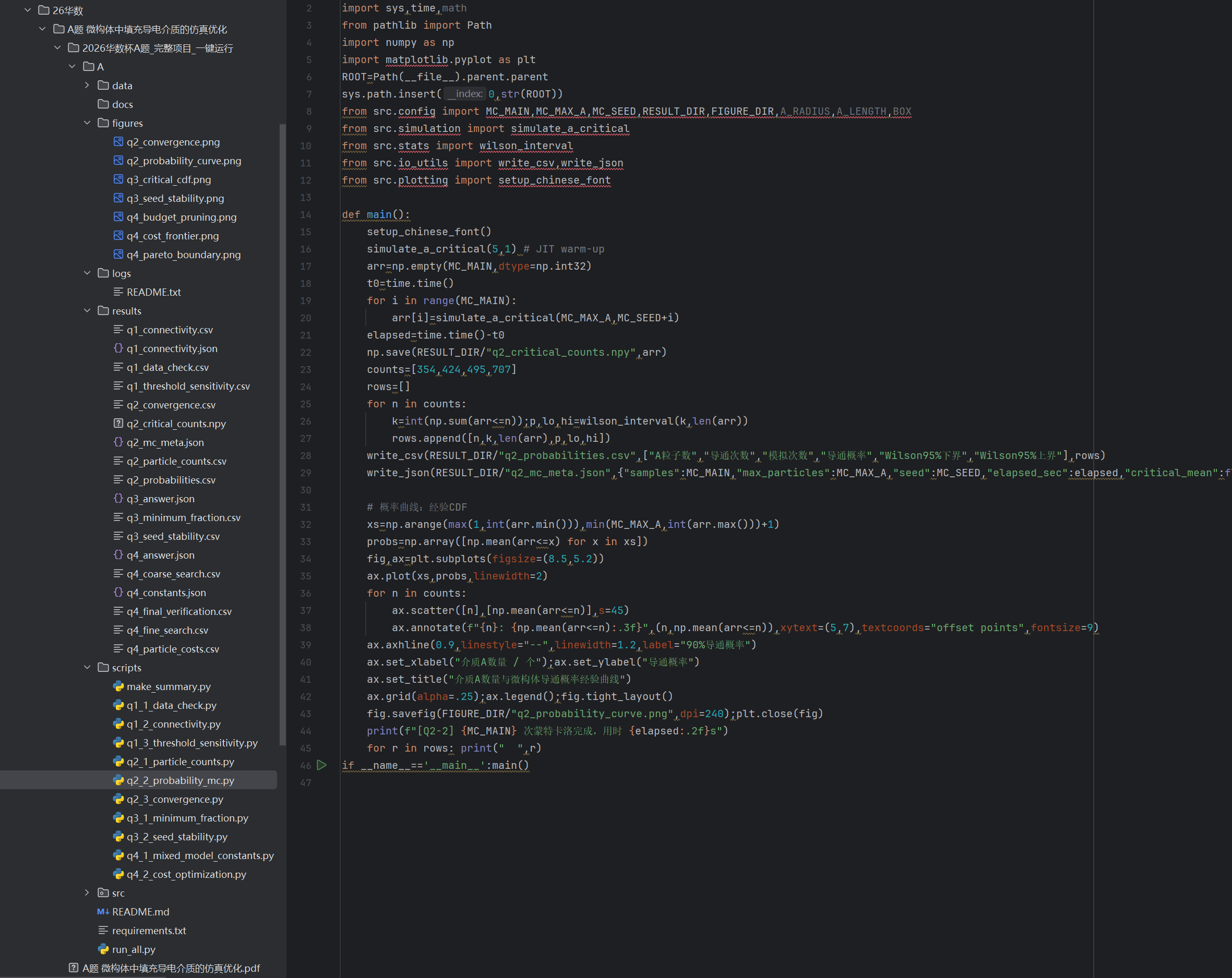This screenshot has height=978, width=1232.
Task: Click the Markdown icon of README.md
Action: (103, 912)
